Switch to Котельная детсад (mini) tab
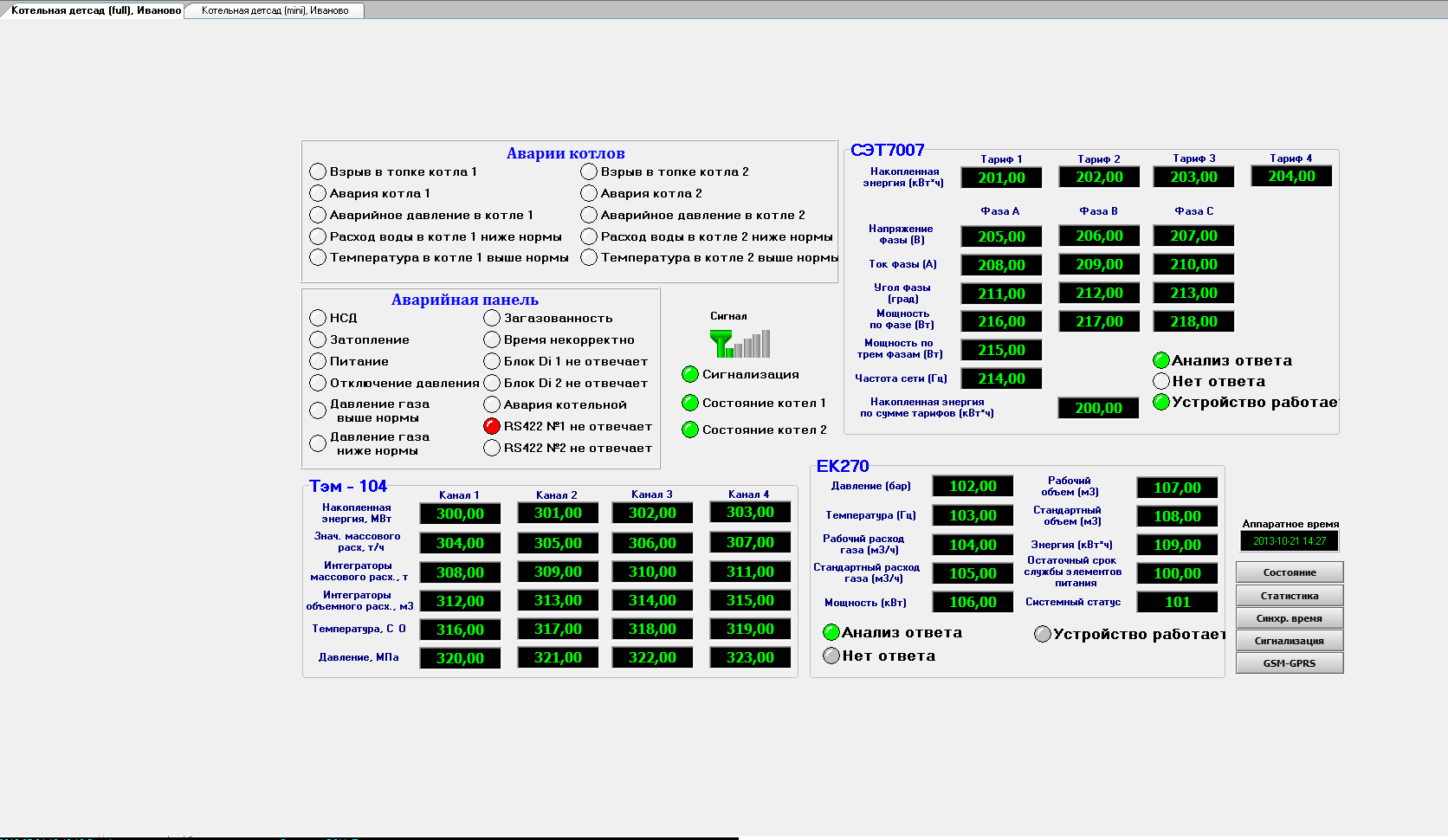1448x840 pixels. (275, 10)
